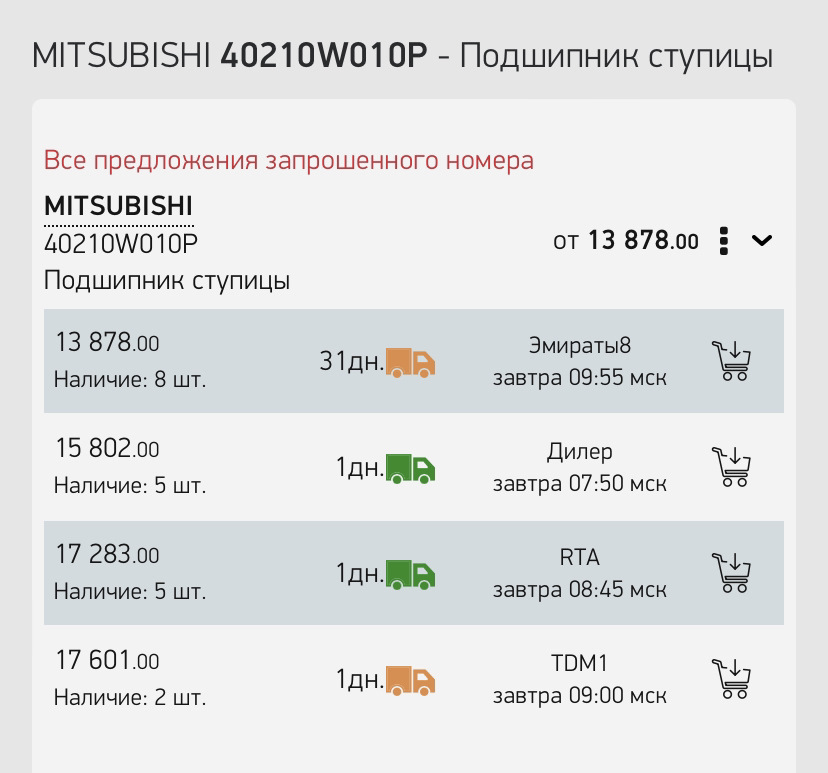Click the cart icon next to TDM1
The image size is (828, 773).
click(x=732, y=678)
